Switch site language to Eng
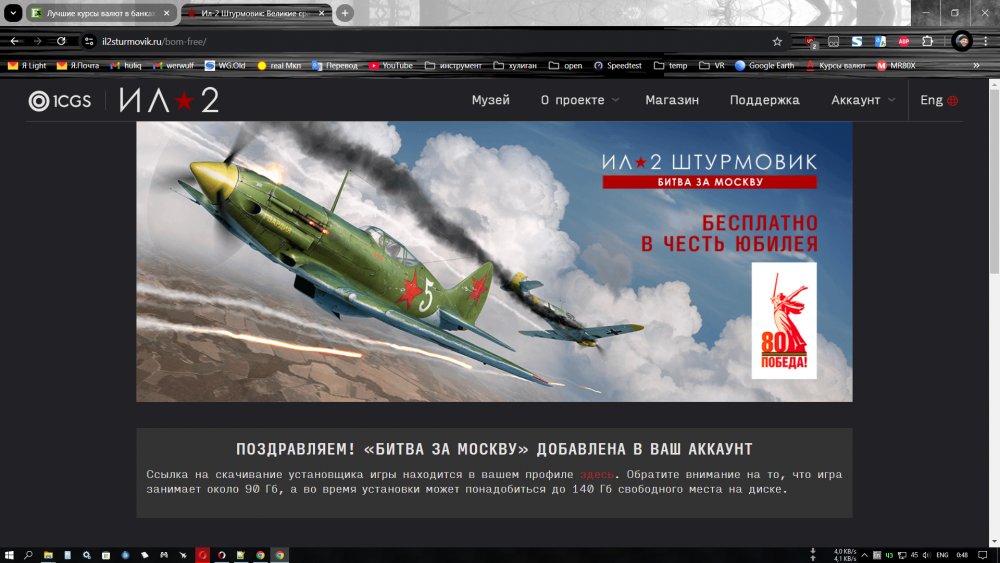 (939, 100)
